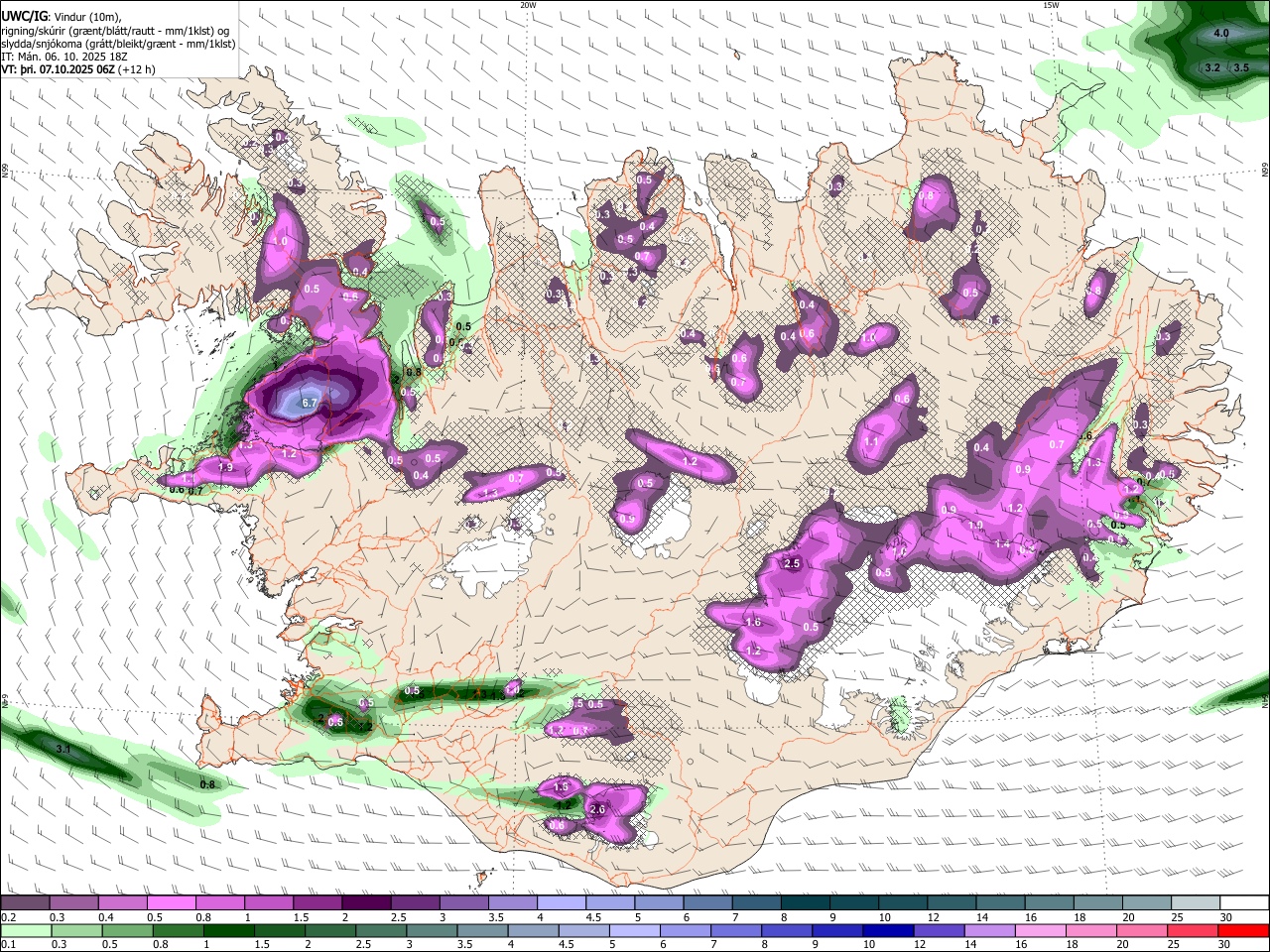
Task: Click the 2.6 value on the map
Action: tap(597, 809)
